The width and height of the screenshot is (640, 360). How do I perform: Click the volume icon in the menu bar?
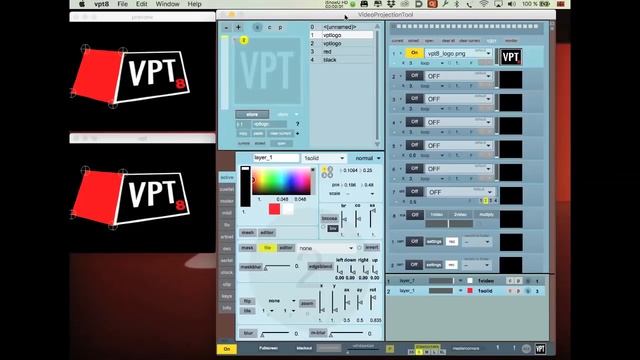click(512, 4)
